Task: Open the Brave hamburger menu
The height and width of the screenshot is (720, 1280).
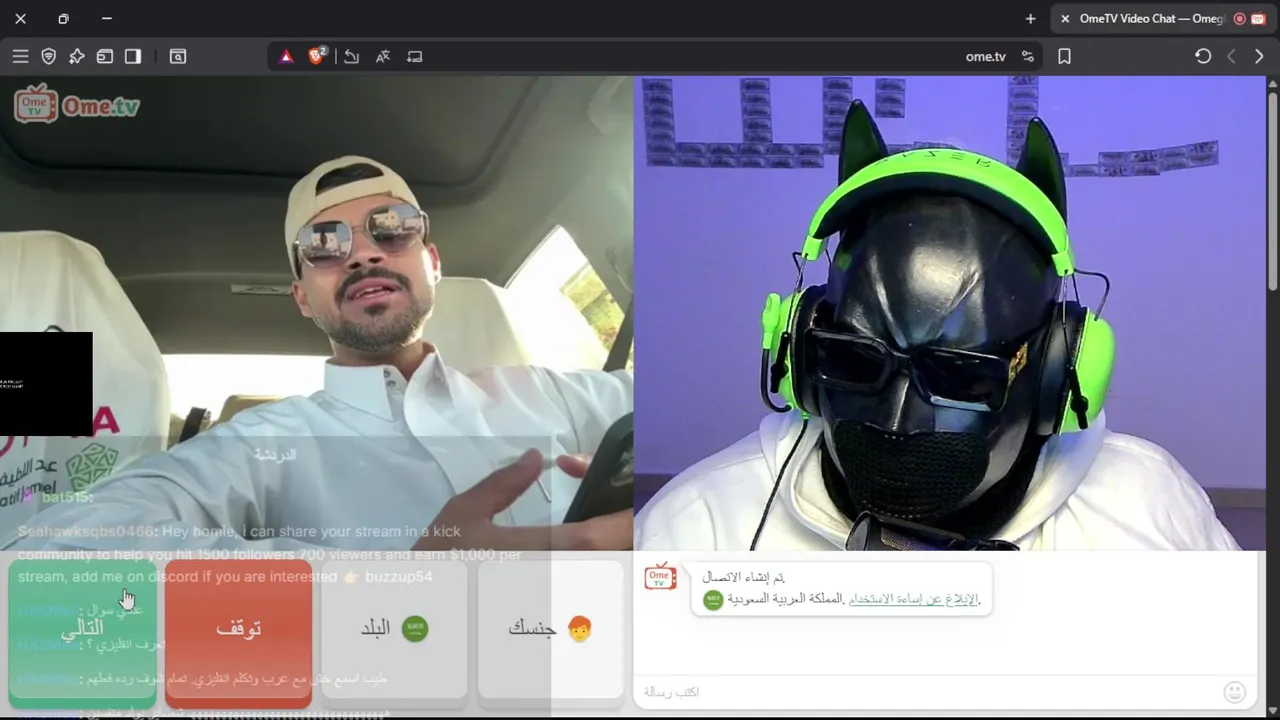Action: pyautogui.click(x=20, y=57)
